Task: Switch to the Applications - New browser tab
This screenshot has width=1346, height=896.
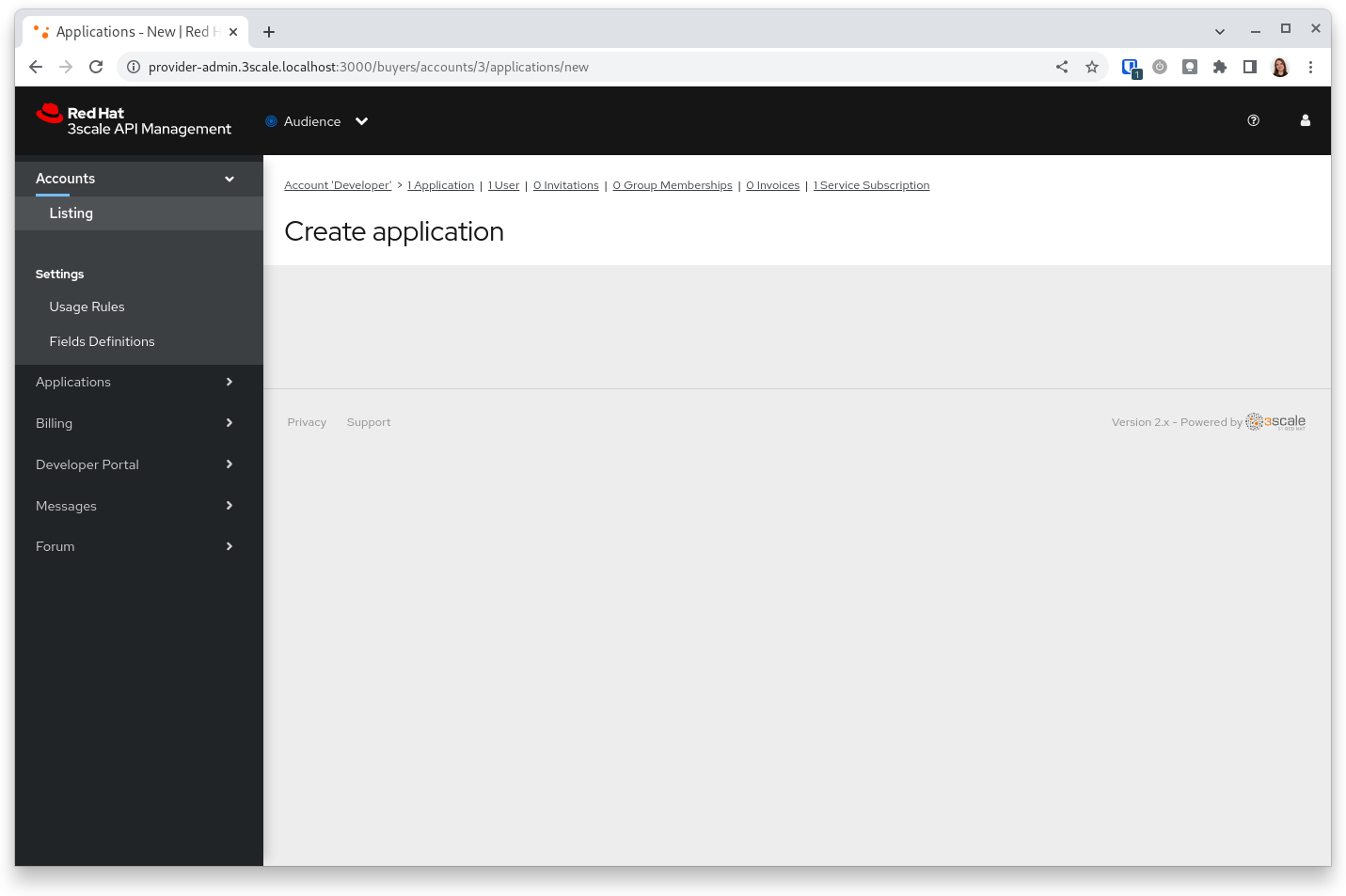Action: pos(132,31)
